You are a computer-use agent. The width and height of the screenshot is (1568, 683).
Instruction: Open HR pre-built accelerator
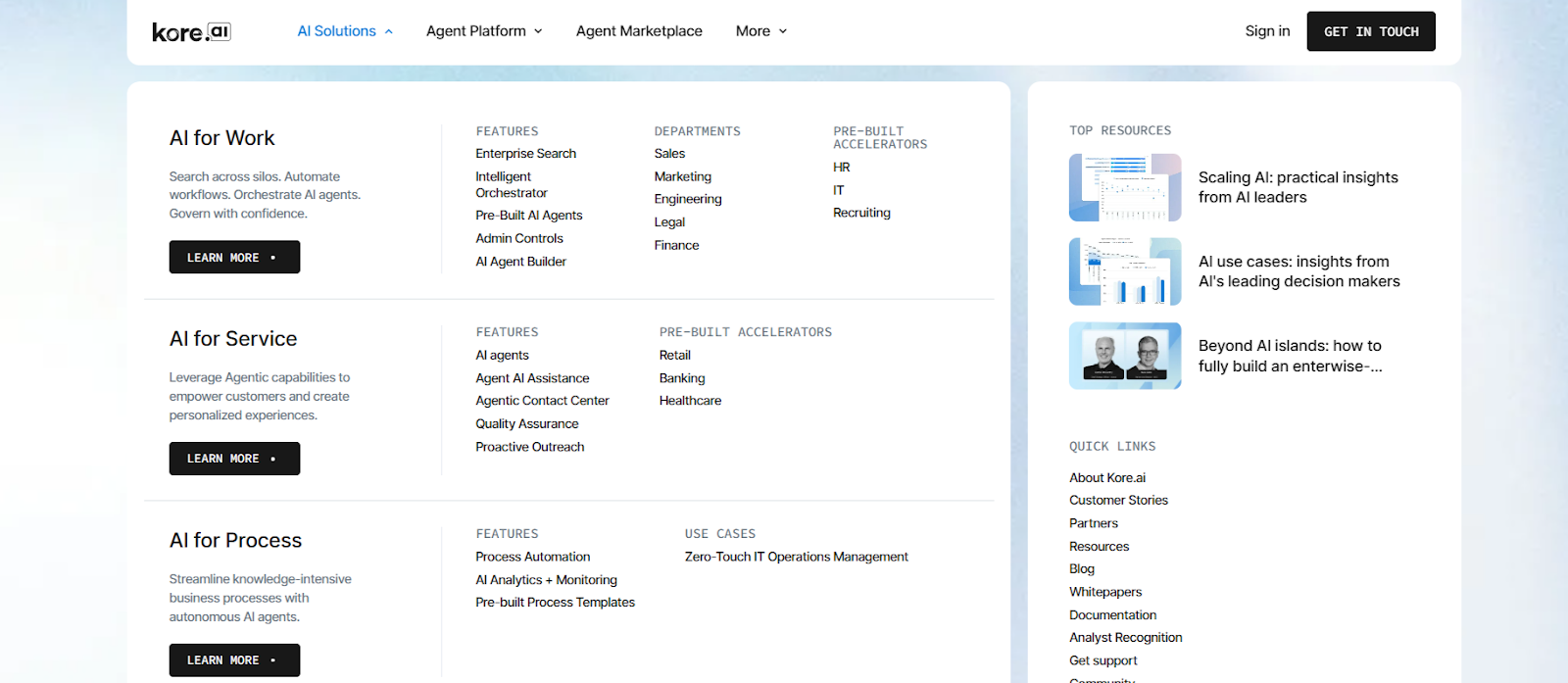[842, 168]
